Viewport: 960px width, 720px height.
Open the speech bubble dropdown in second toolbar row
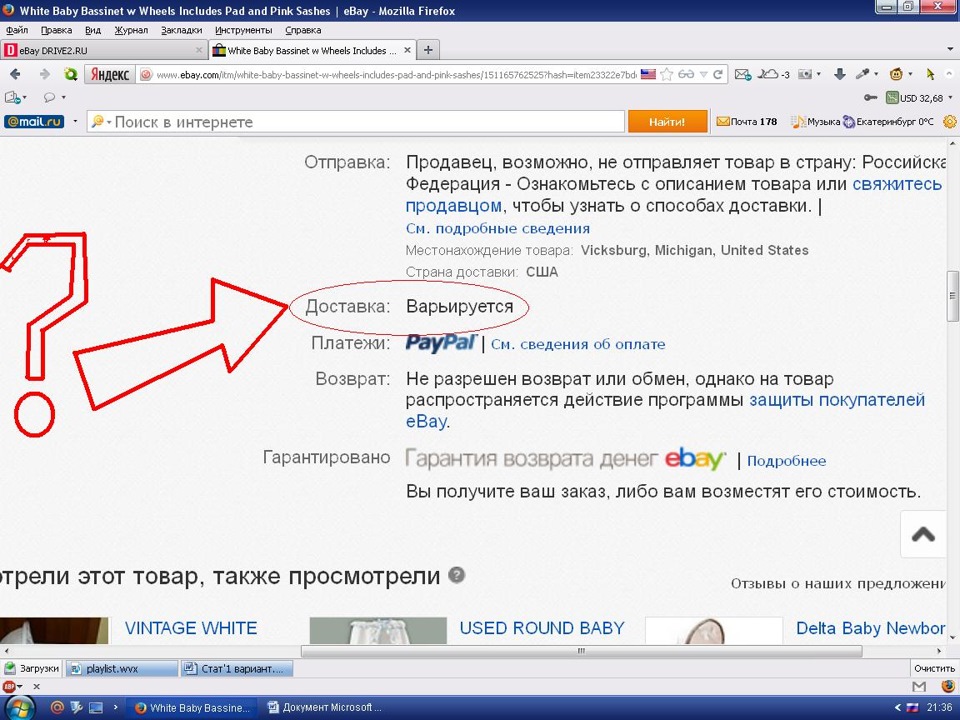coord(54,97)
